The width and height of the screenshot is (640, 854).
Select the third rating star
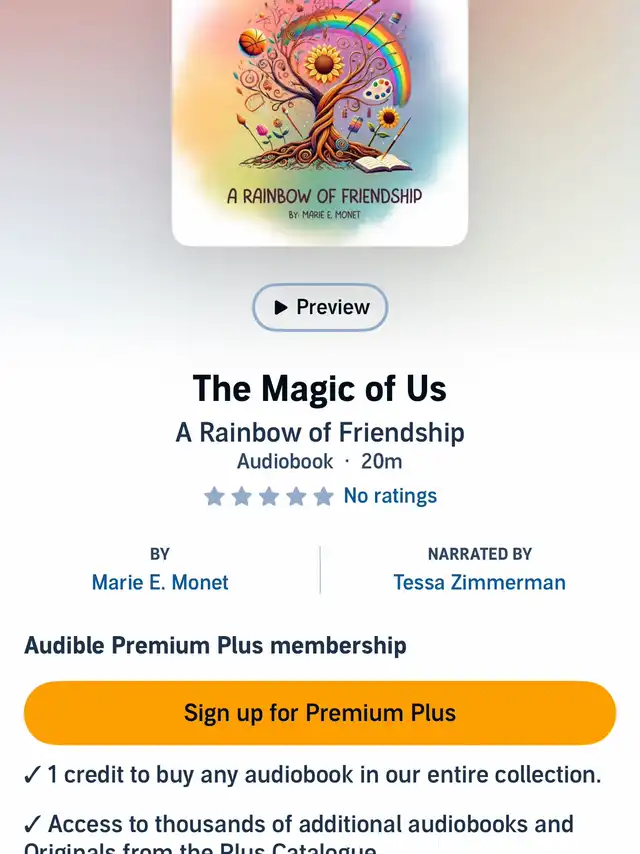pos(269,496)
